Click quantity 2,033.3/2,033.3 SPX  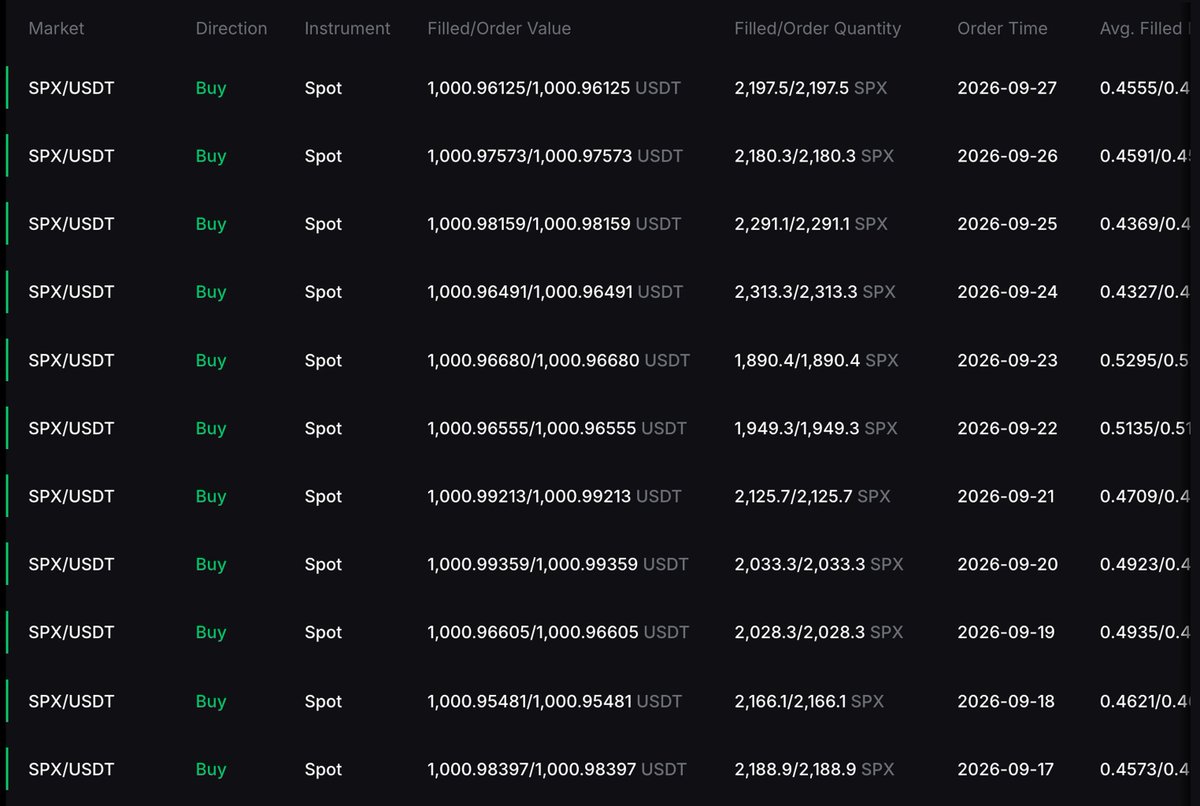(x=819, y=564)
